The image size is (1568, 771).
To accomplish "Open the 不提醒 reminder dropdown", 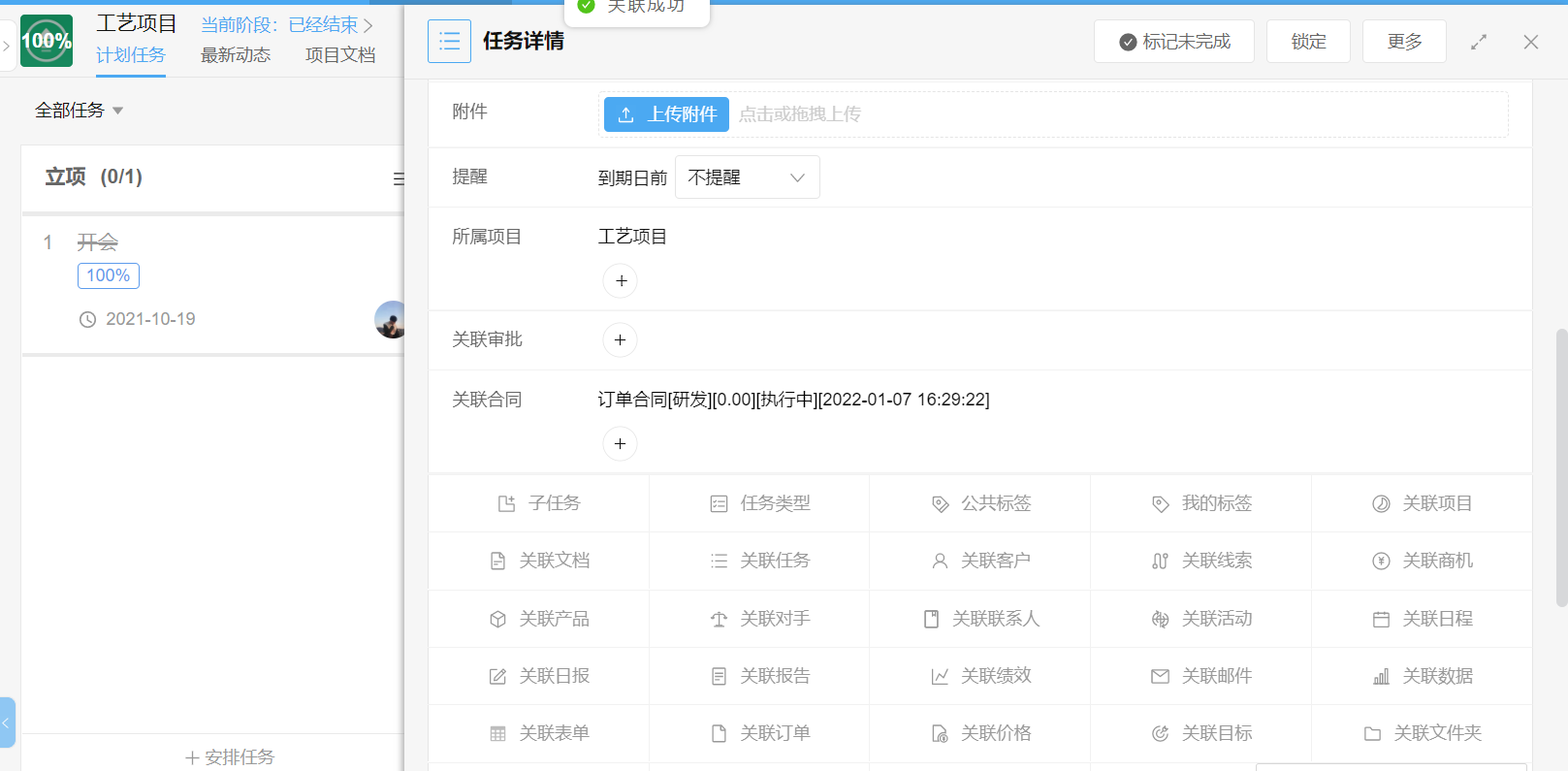I will (x=747, y=177).
